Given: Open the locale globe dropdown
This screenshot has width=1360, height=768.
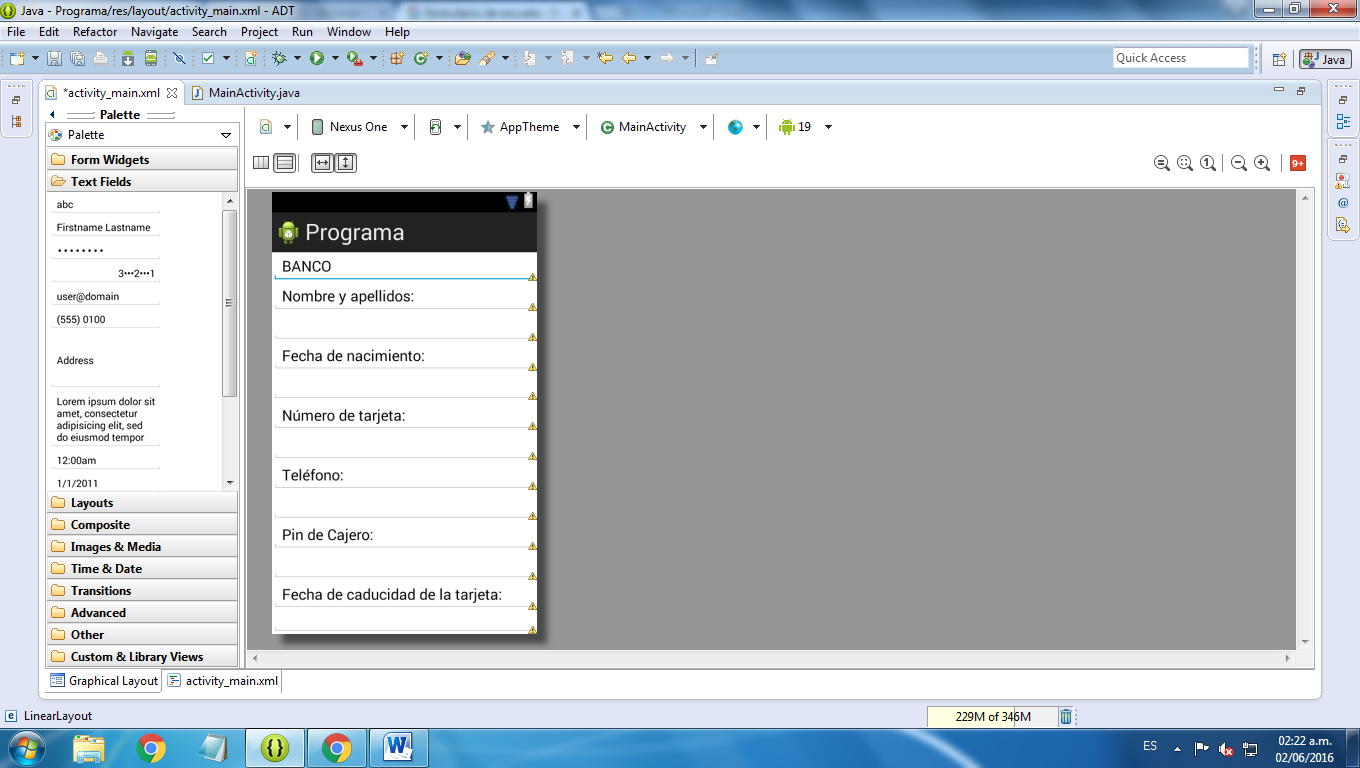Looking at the screenshot, I should pos(744,127).
